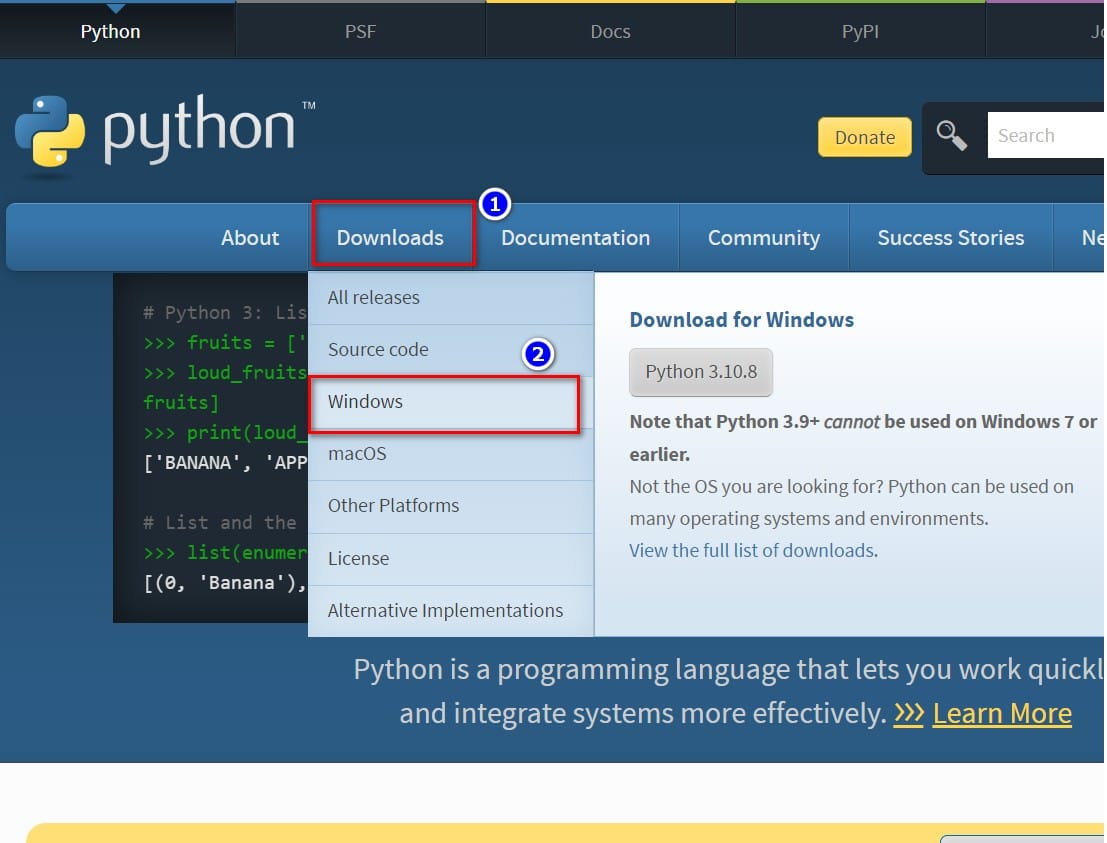Open Alternative Implementations entry

click(x=450, y=611)
